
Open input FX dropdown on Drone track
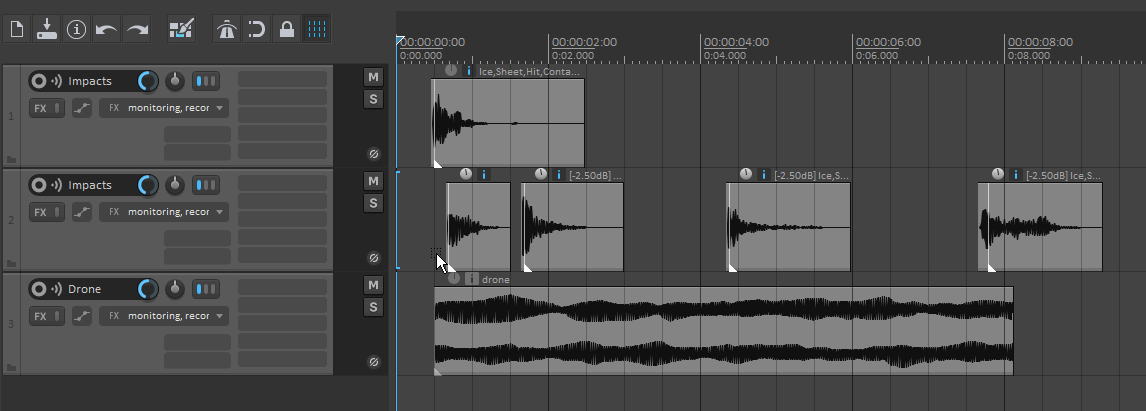point(164,316)
